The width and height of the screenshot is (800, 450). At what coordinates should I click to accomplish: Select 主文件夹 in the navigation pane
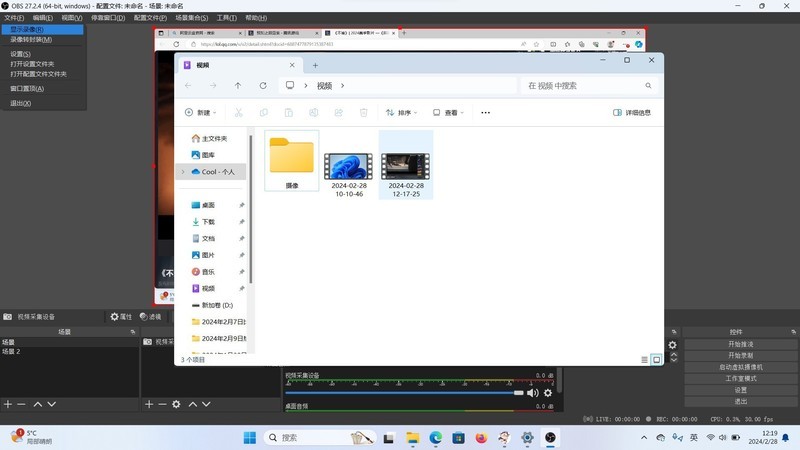tap(209, 139)
